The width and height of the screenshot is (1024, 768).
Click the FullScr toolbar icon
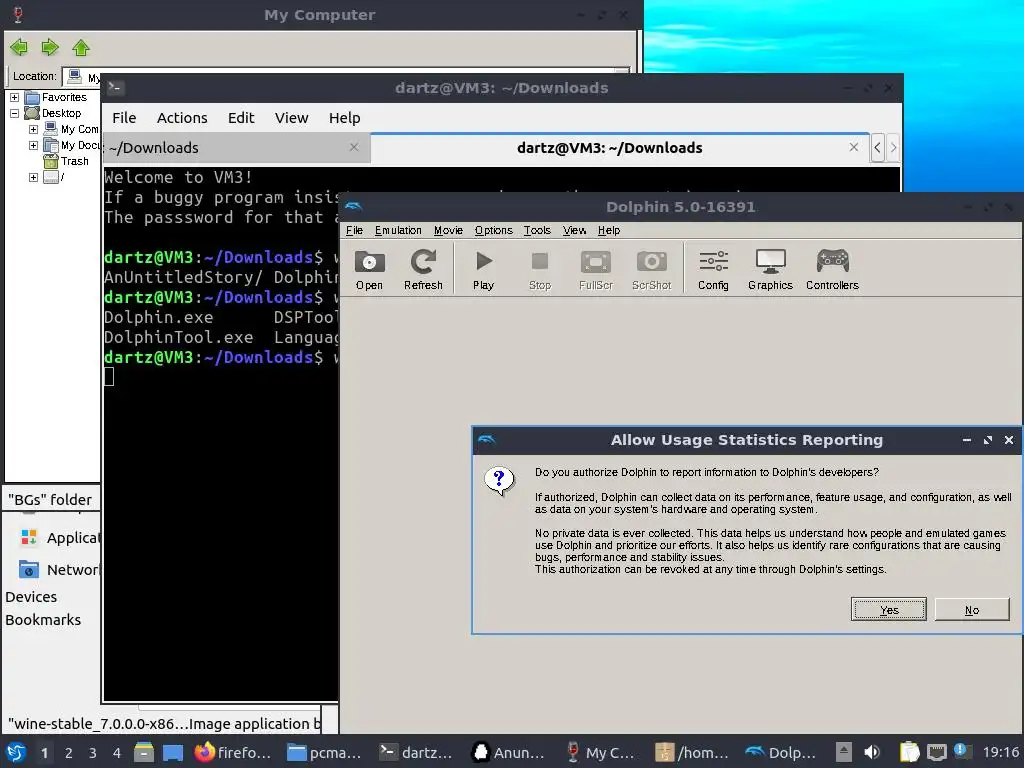coord(596,269)
